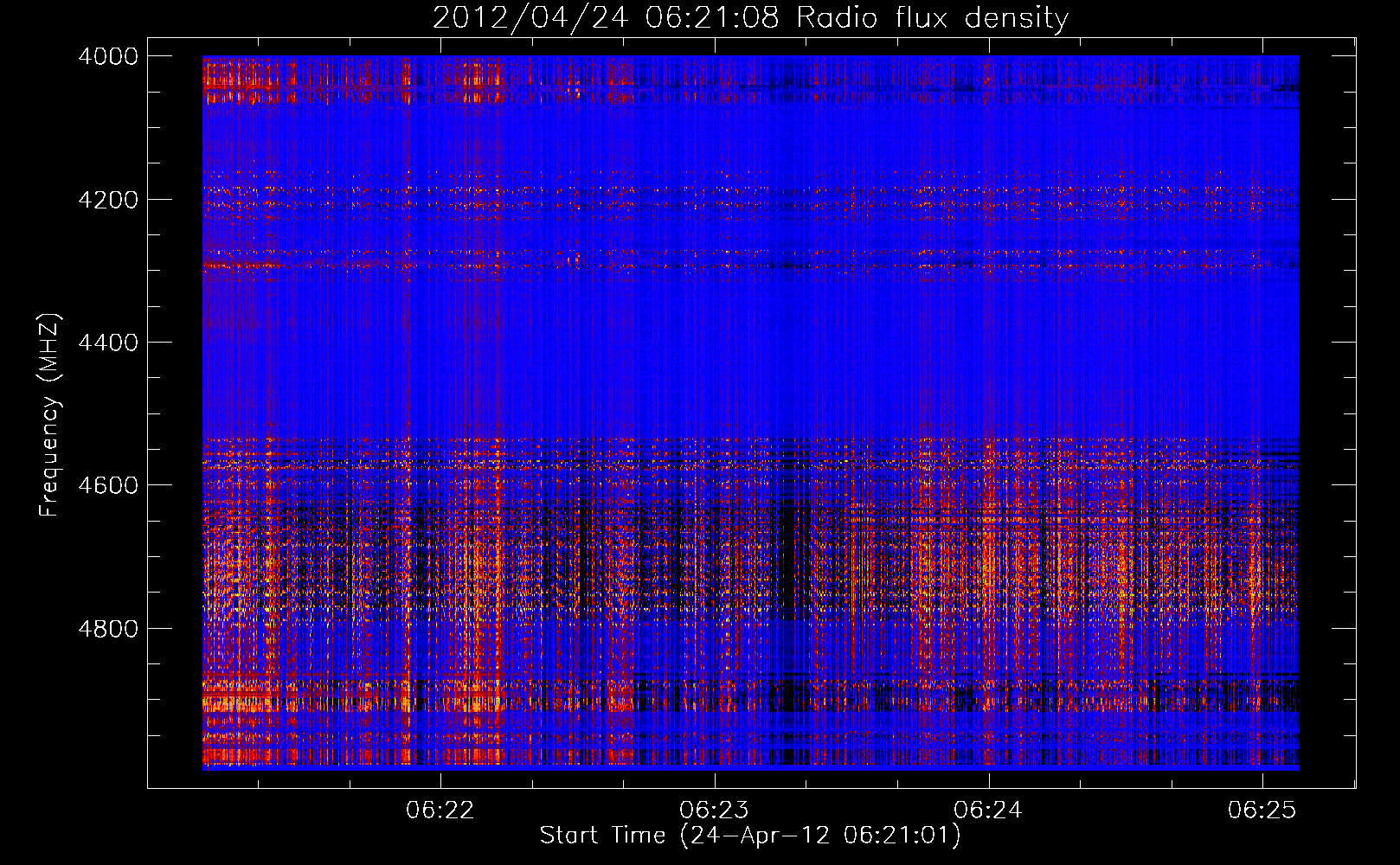1400x865 pixels.
Task: Select the 4600 frequency tick label
Action: [108, 485]
